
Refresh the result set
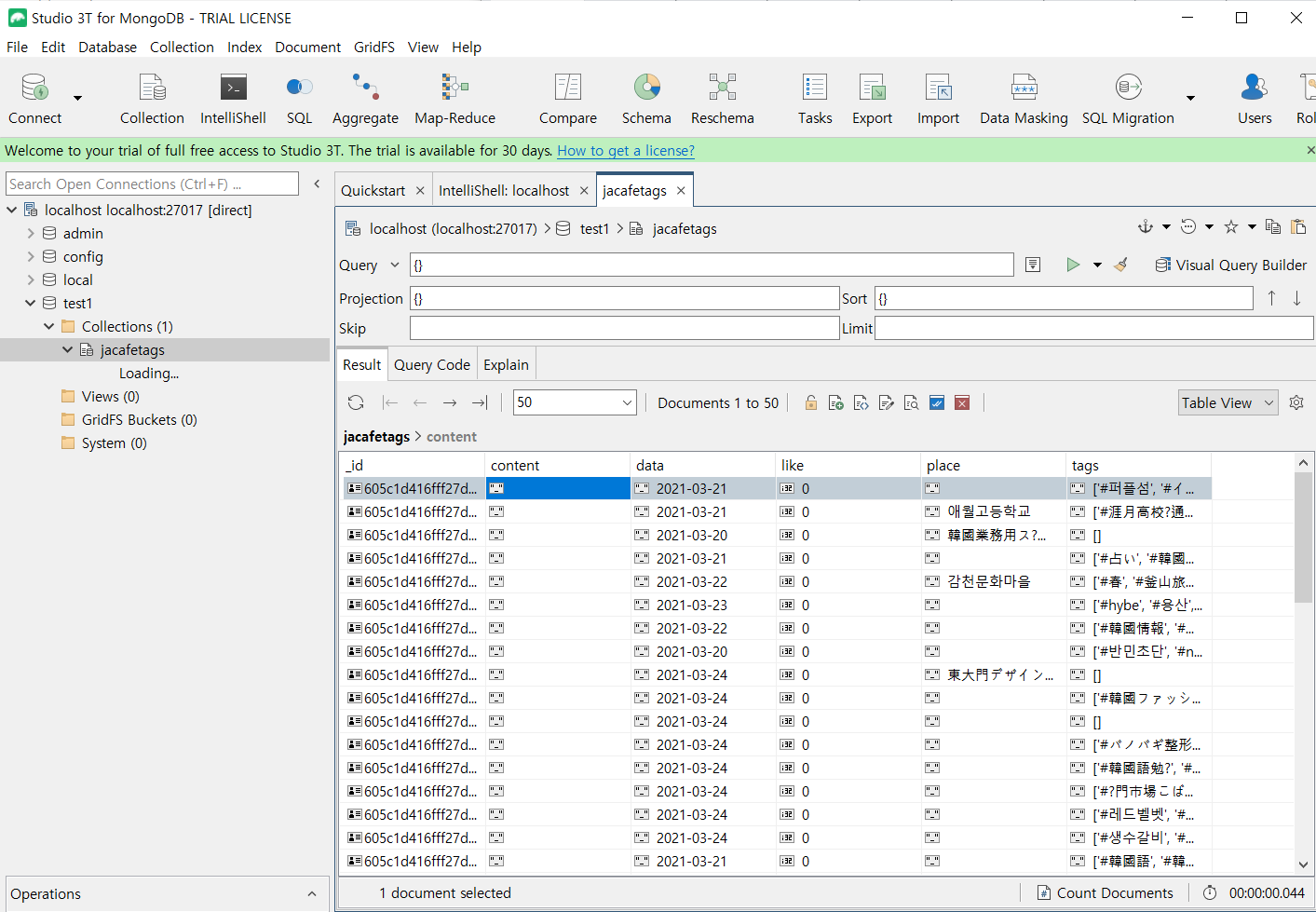point(356,402)
